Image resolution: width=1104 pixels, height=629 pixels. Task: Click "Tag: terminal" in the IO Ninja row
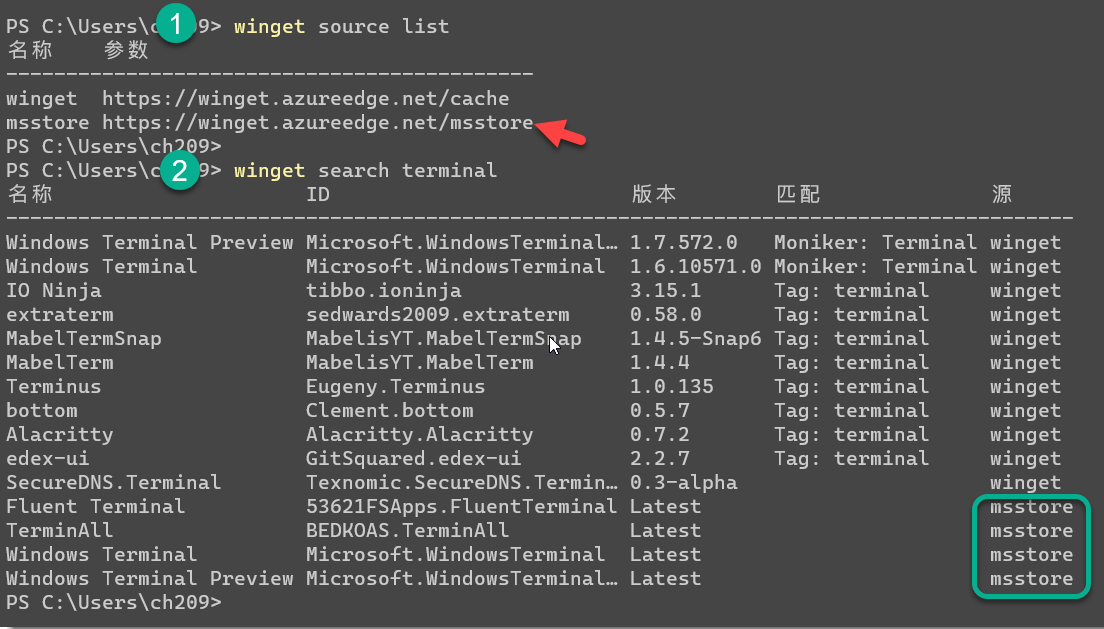click(x=851, y=291)
